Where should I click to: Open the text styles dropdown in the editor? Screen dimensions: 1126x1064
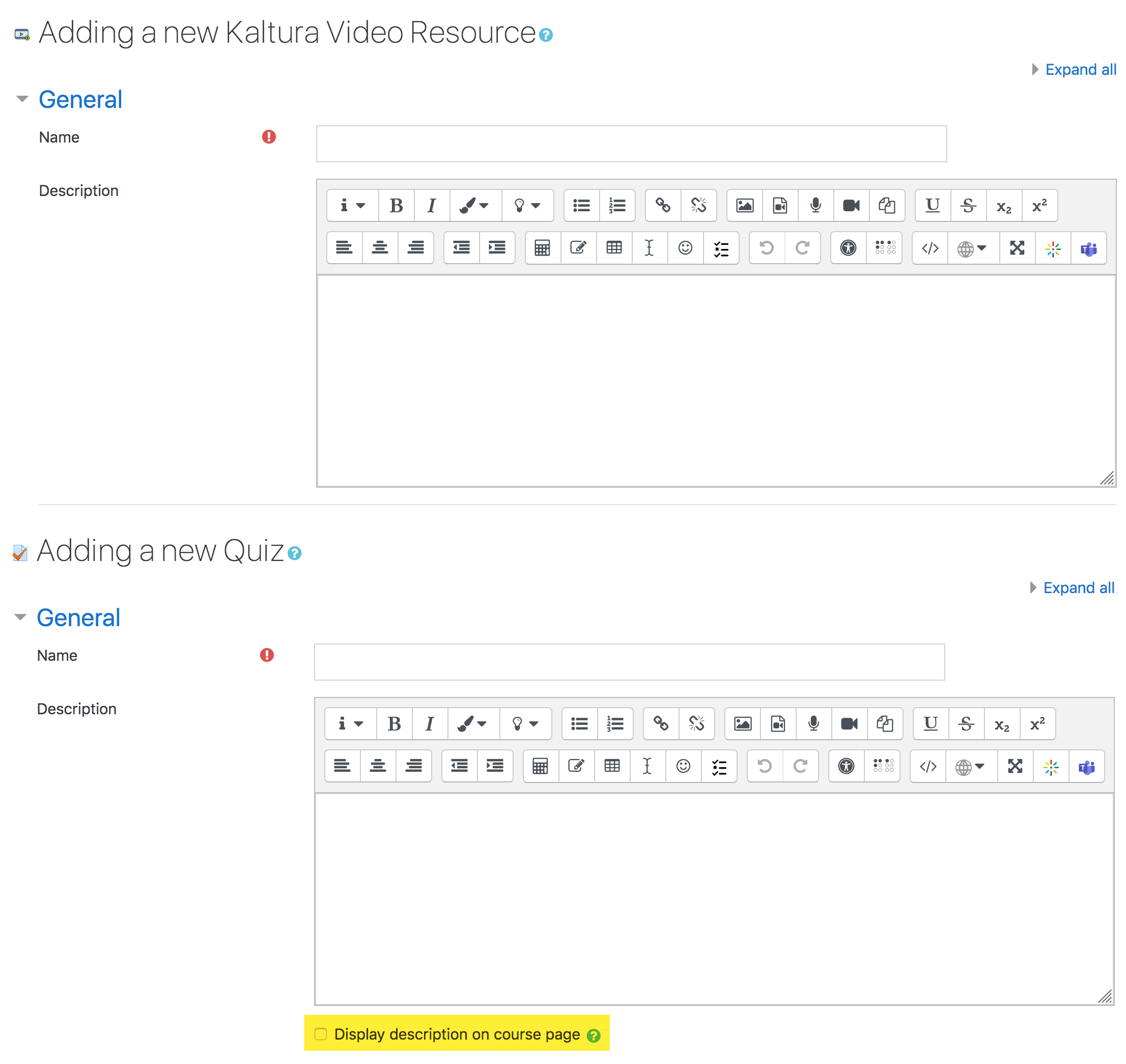point(352,205)
